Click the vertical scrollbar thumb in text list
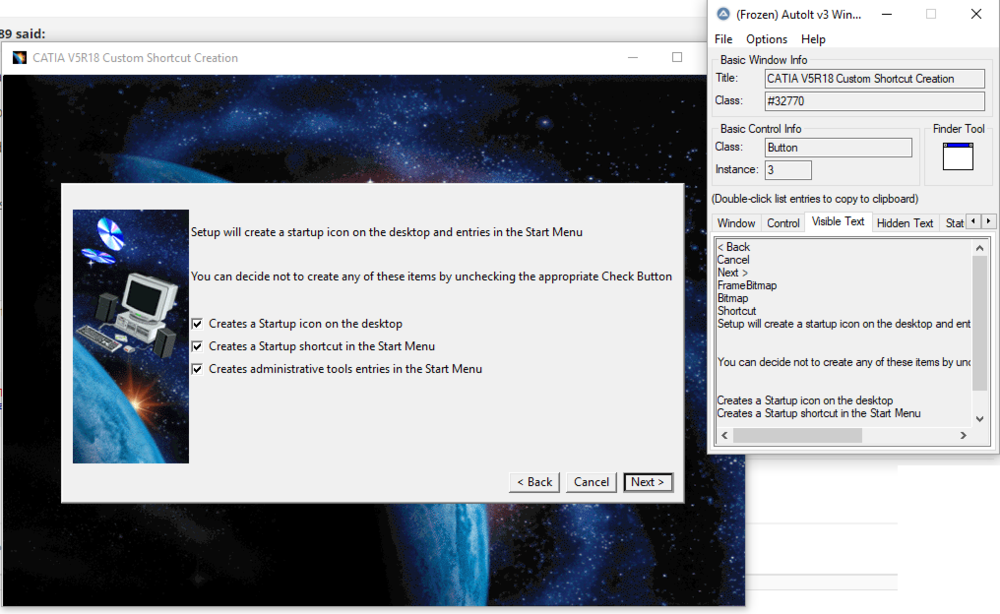The image size is (1000, 614). 980,323
